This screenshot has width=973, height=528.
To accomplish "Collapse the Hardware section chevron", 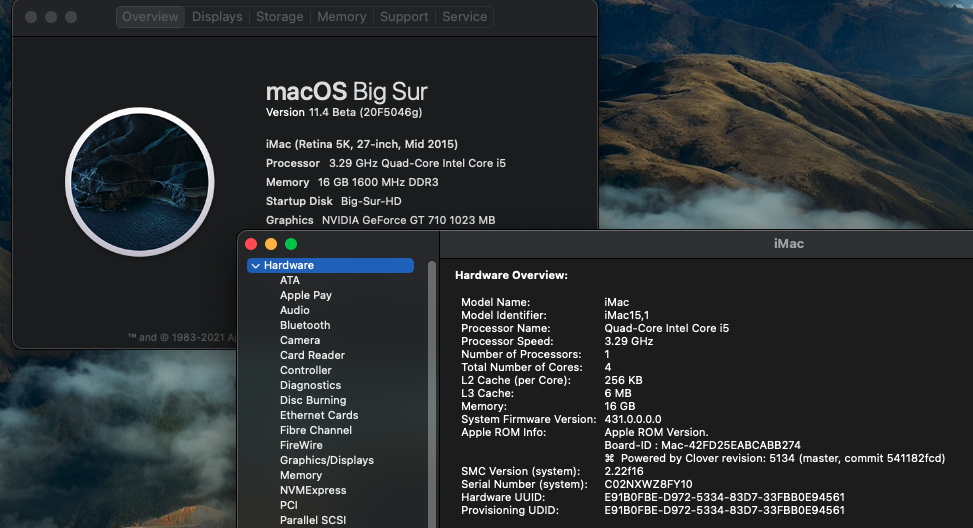I will 256,266.
